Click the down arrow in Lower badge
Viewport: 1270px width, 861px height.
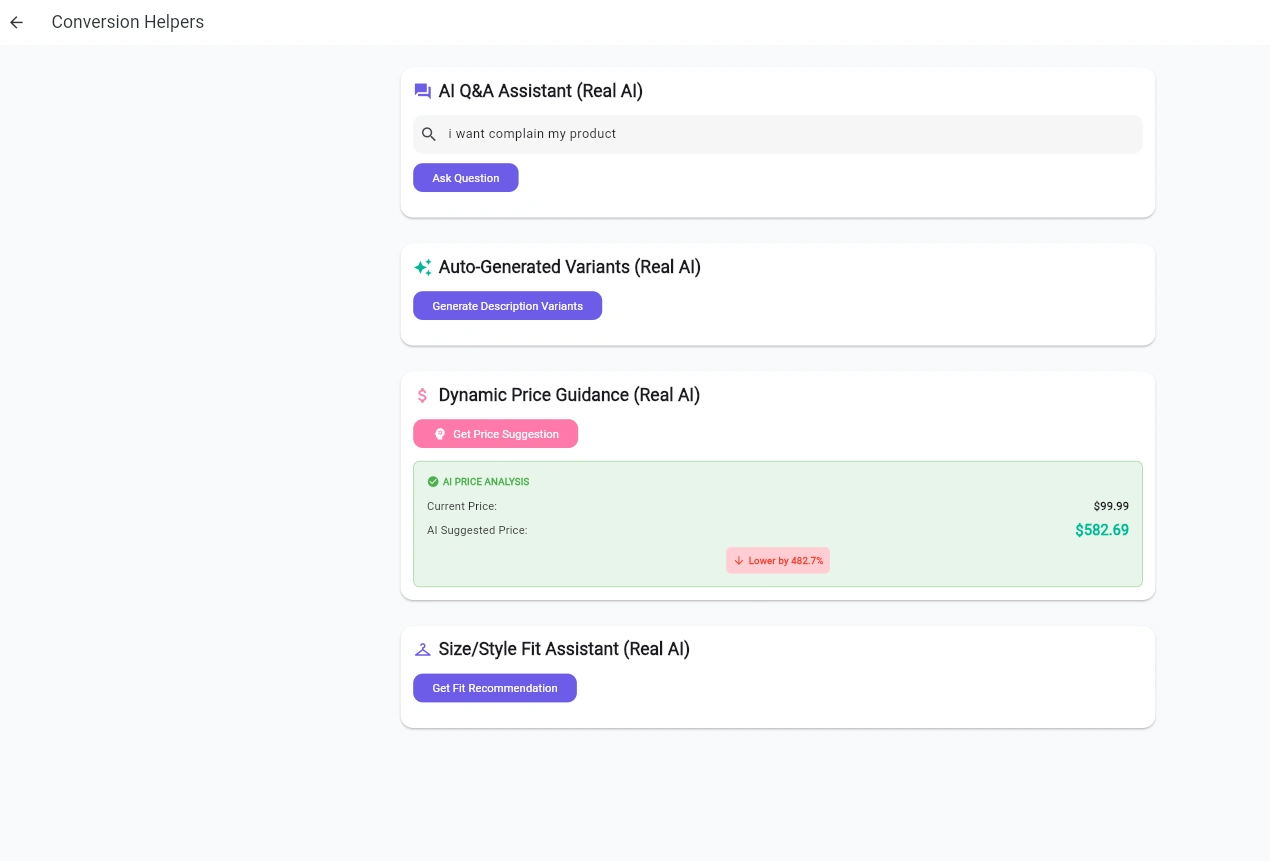(x=739, y=561)
